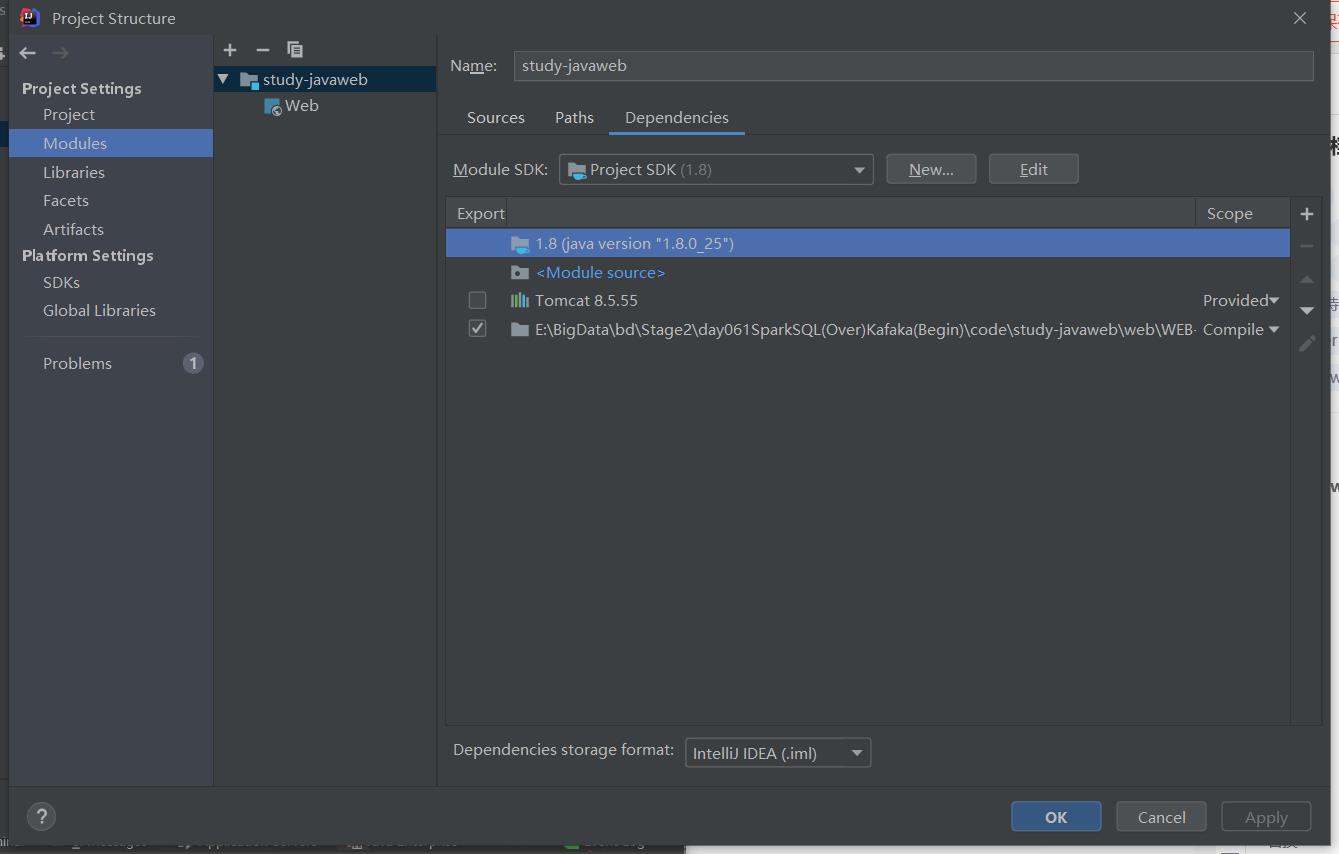Open Dependencies storage format dropdown
This screenshot has width=1339, height=854.
[x=777, y=753]
